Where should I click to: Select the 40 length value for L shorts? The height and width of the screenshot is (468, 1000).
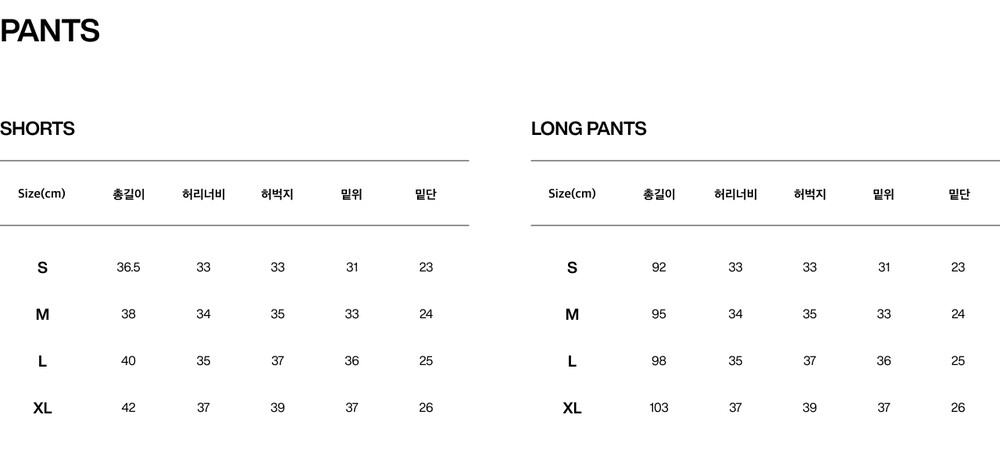[129, 361]
